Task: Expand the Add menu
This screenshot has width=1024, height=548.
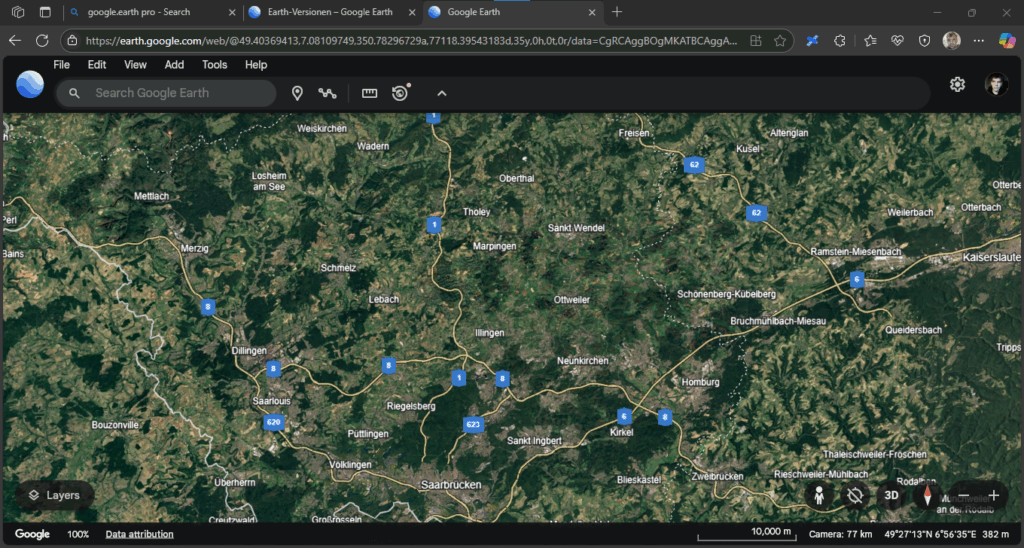Action: point(174,65)
